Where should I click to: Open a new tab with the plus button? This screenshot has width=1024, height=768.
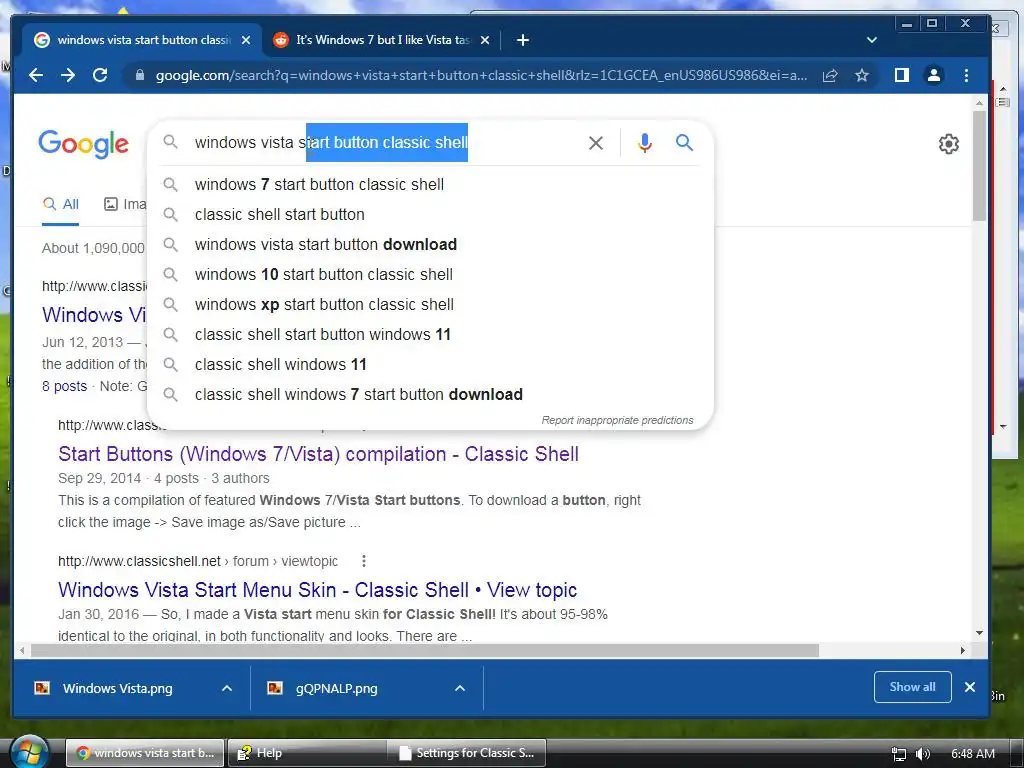point(522,40)
